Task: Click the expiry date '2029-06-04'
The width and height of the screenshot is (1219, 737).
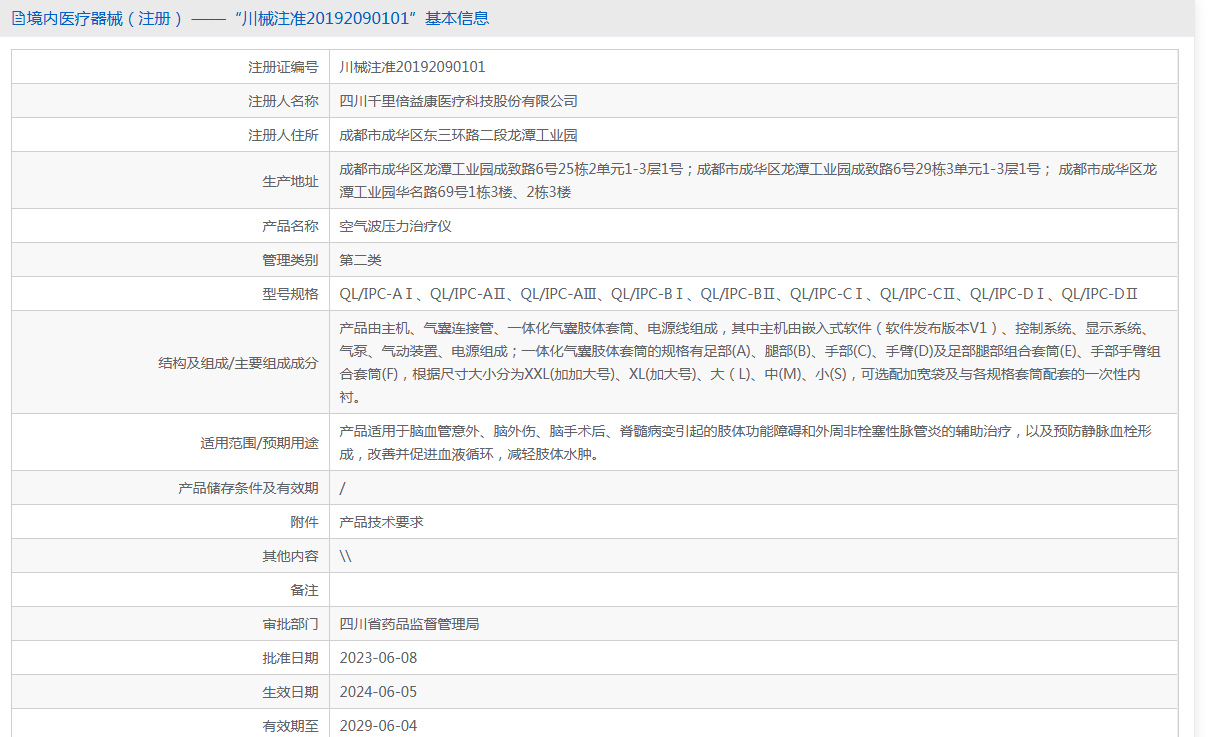Action: tap(378, 726)
